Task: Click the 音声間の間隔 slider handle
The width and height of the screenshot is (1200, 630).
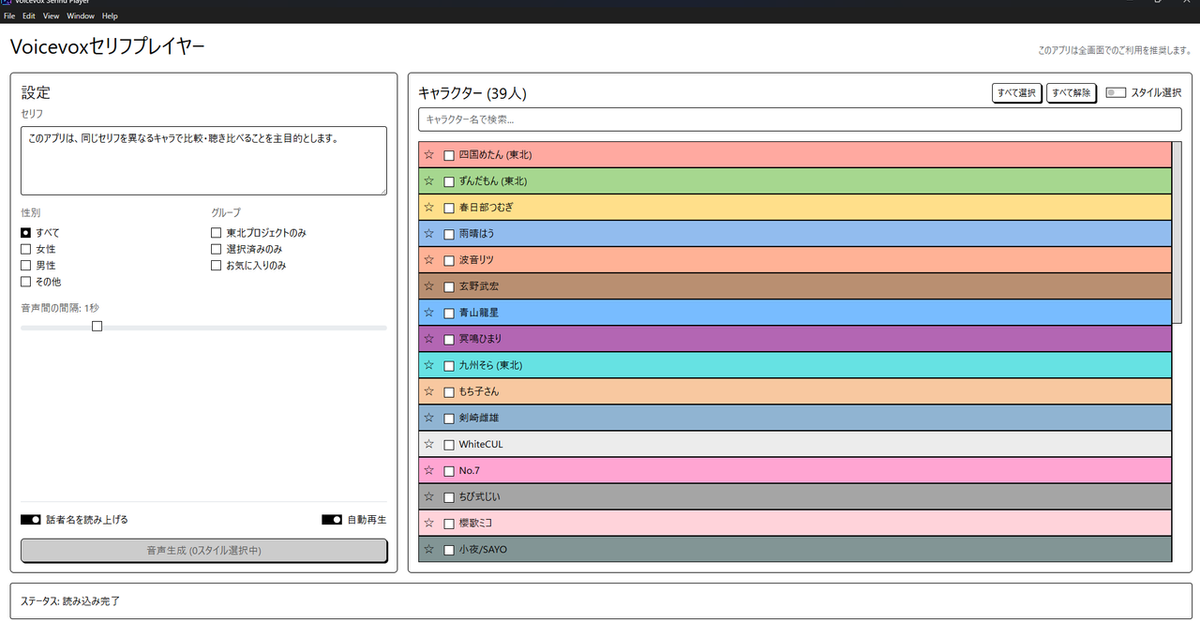Action: point(97,326)
